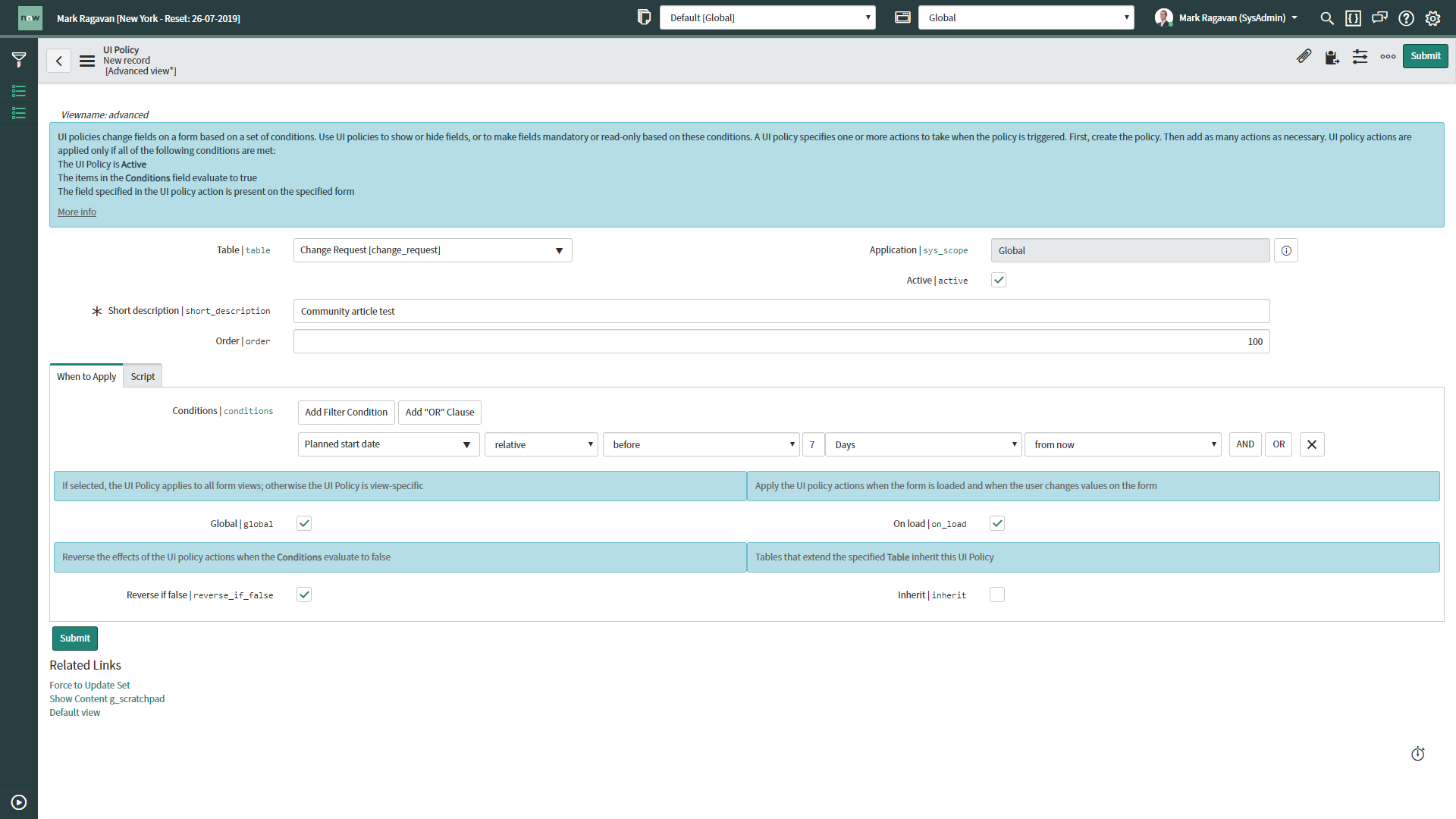Attach a file using the paperclip icon
Image resolution: width=1456 pixels, height=819 pixels.
[x=1304, y=55]
